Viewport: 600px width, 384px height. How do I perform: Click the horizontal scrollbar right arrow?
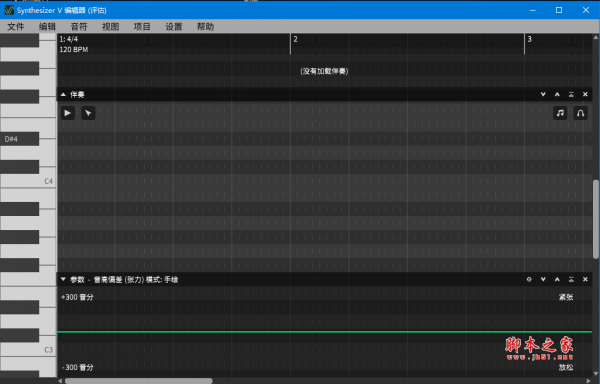coord(589,381)
